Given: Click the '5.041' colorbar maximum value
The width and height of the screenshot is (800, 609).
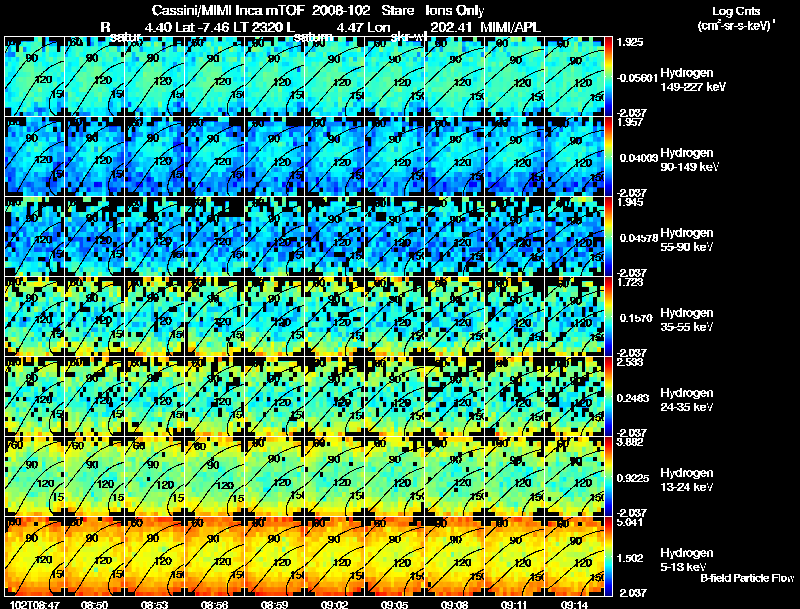Looking at the screenshot, I should (x=630, y=523).
